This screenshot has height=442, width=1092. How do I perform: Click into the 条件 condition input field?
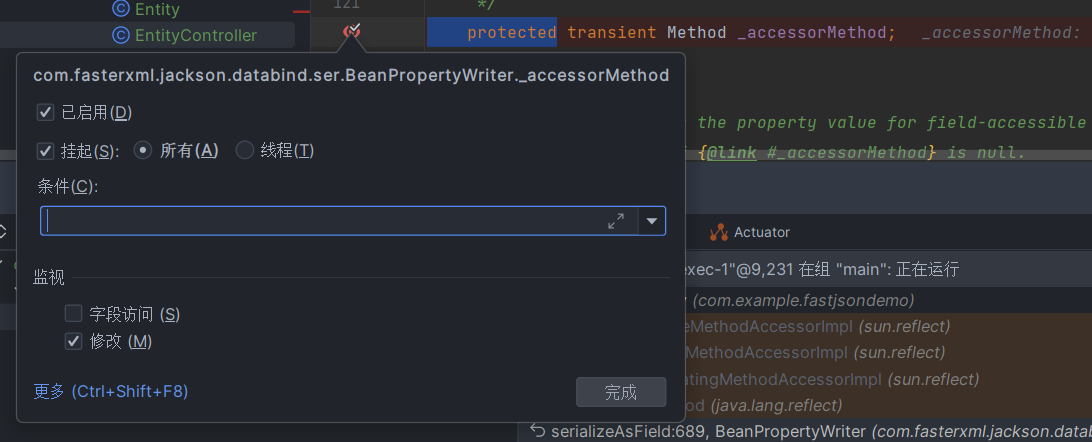pos(320,221)
